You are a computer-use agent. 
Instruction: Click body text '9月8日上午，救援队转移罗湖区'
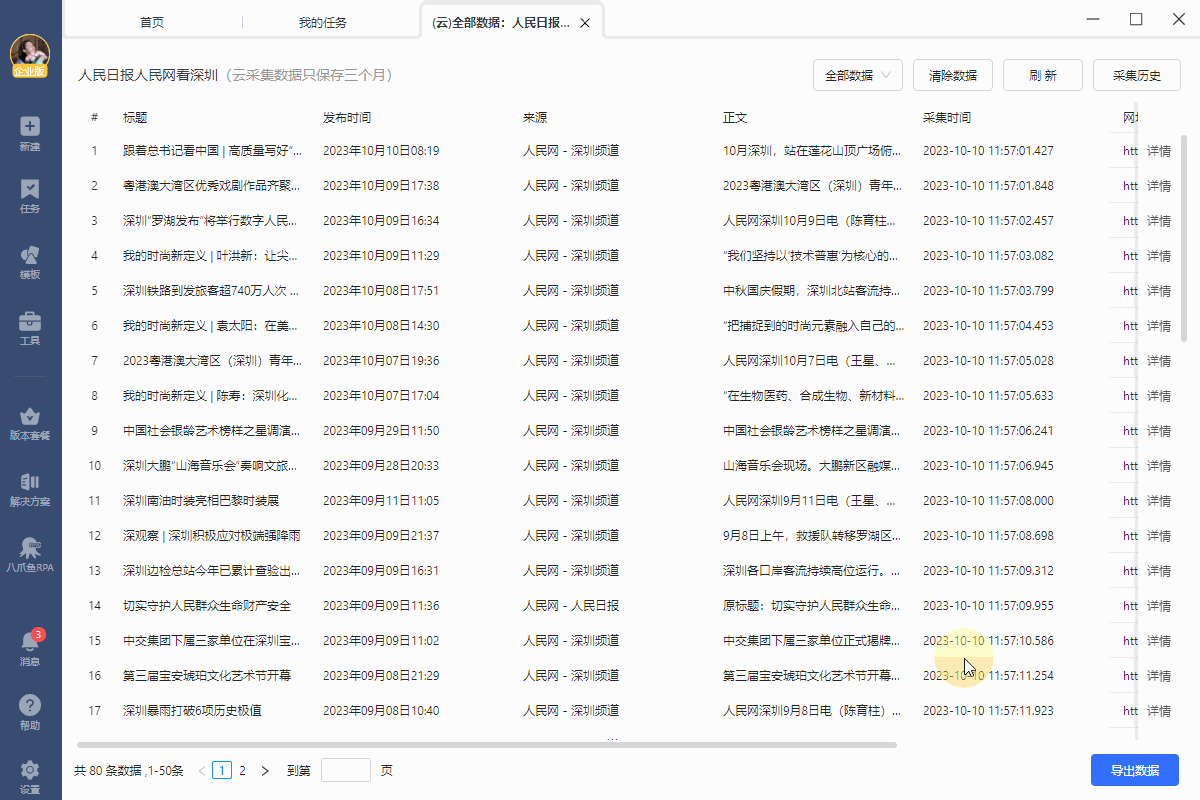pyautogui.click(x=813, y=536)
